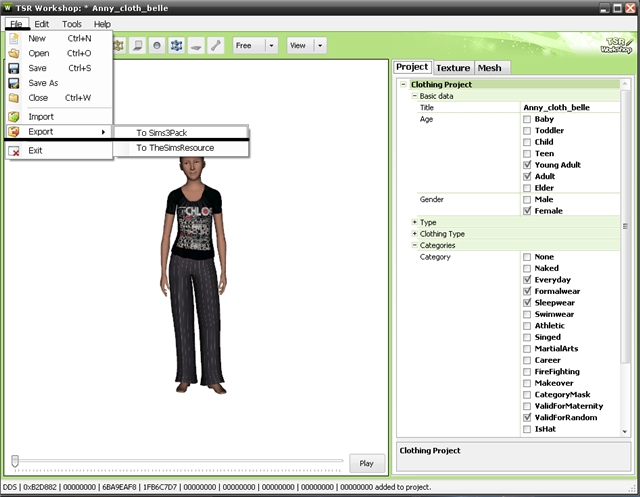Viewport: 640px width, 497px height.
Task: Switch to the Texture tab
Action: (x=453, y=68)
